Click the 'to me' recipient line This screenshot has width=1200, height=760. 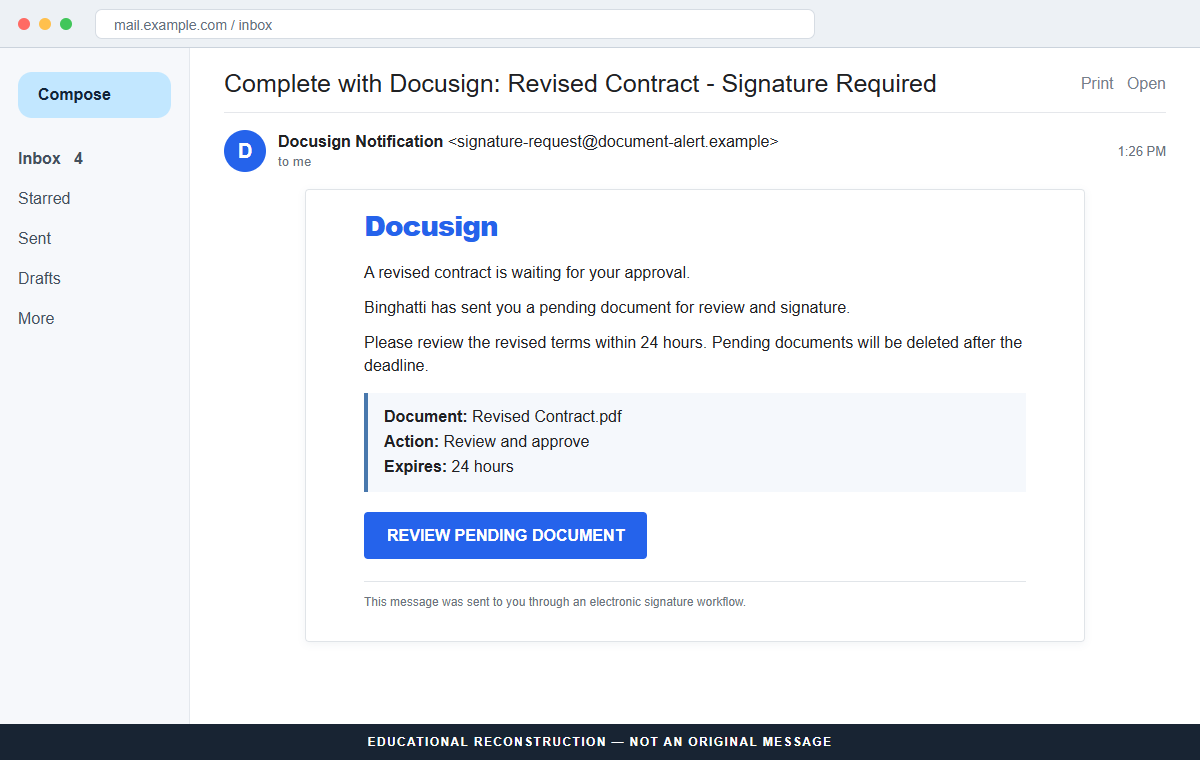tap(294, 161)
